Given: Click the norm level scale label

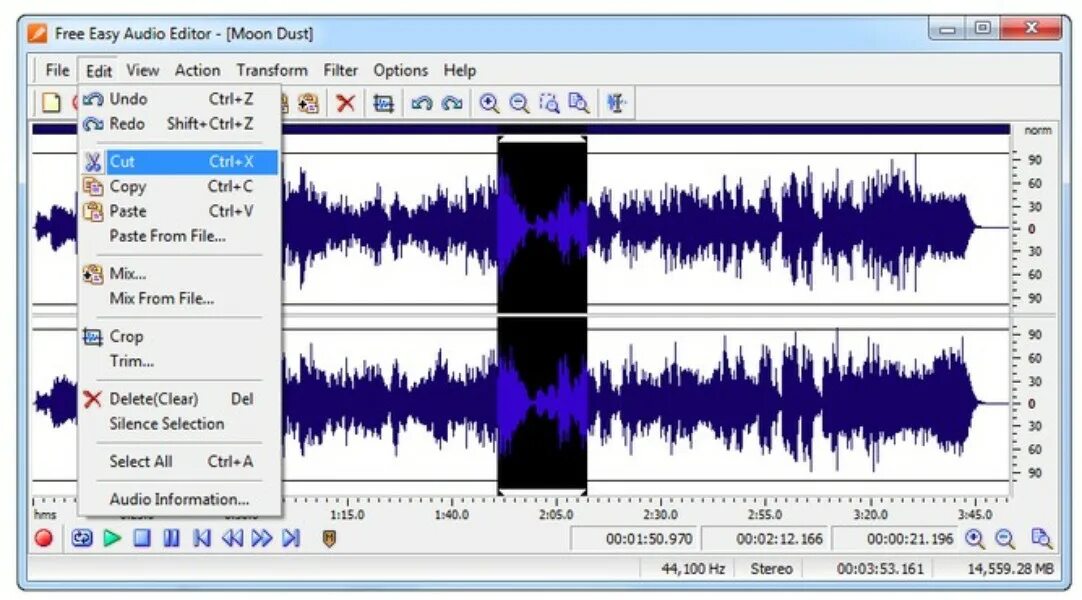Looking at the screenshot, I should [1038, 130].
